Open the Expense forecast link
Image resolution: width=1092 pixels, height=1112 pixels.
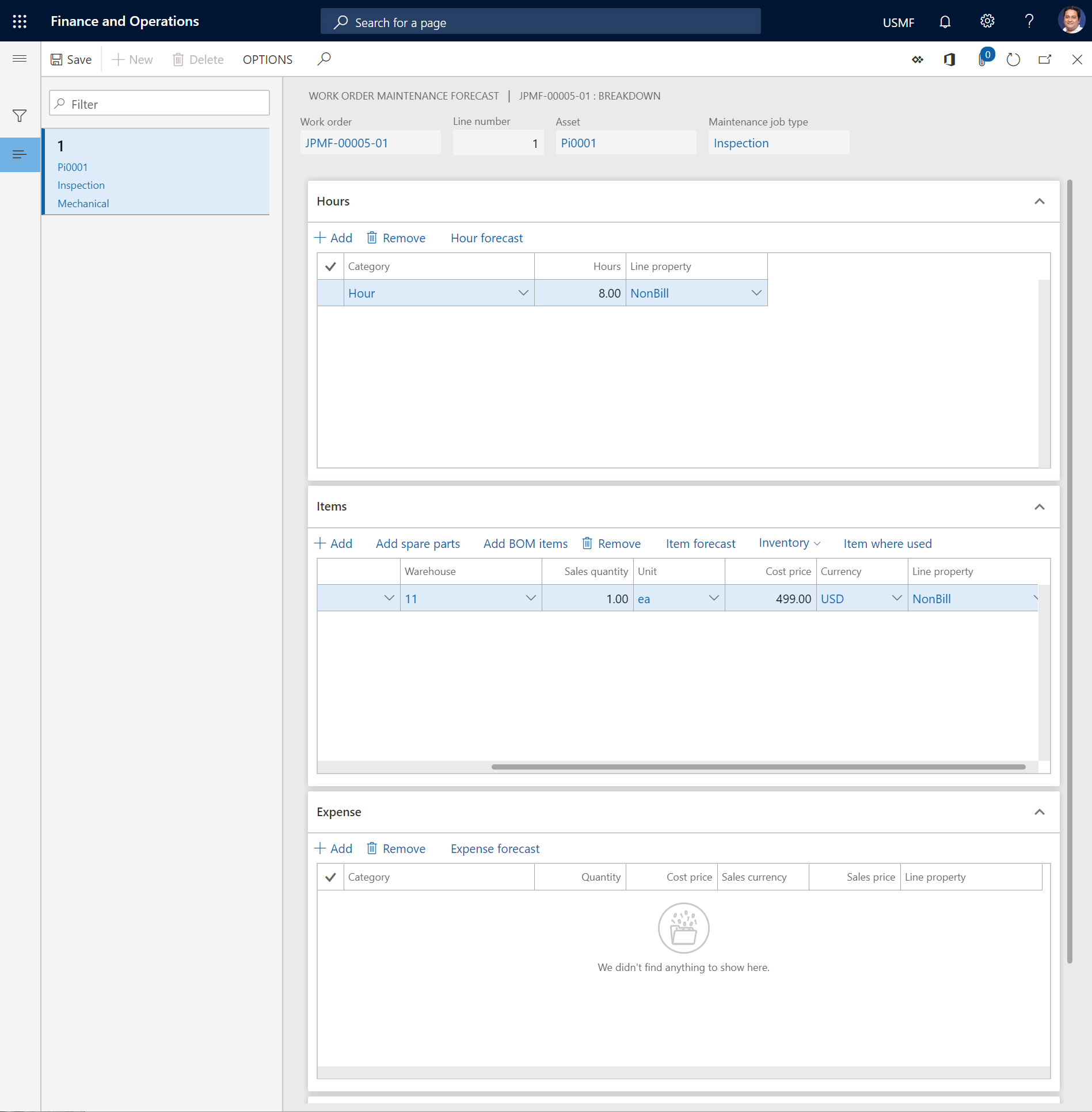[x=494, y=848]
